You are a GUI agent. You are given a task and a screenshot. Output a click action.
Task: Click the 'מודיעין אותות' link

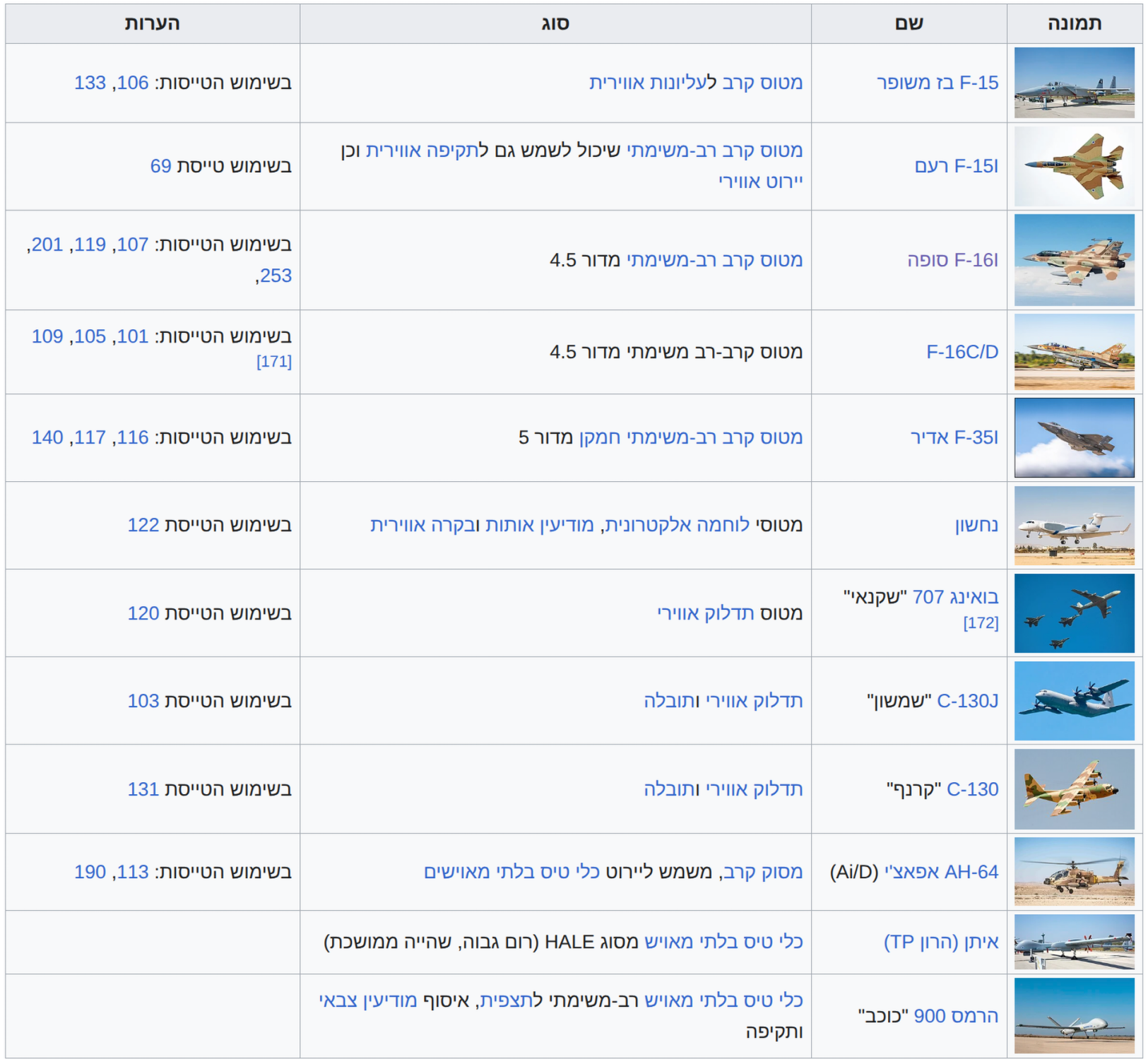[x=540, y=525]
